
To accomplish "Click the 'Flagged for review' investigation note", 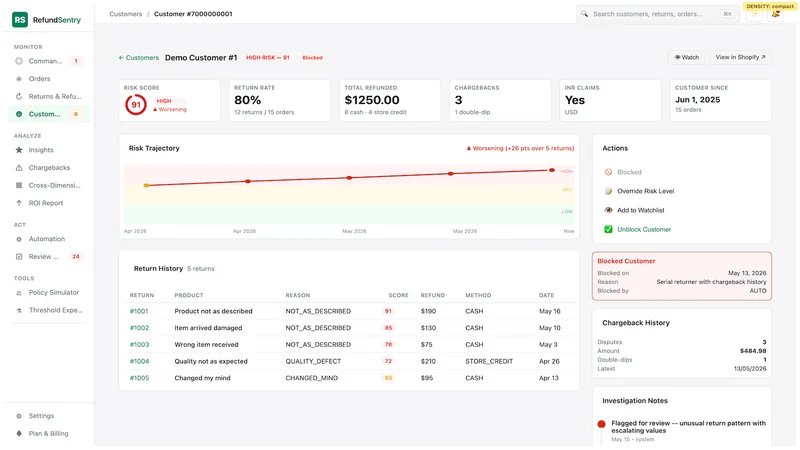I will (x=688, y=427).
